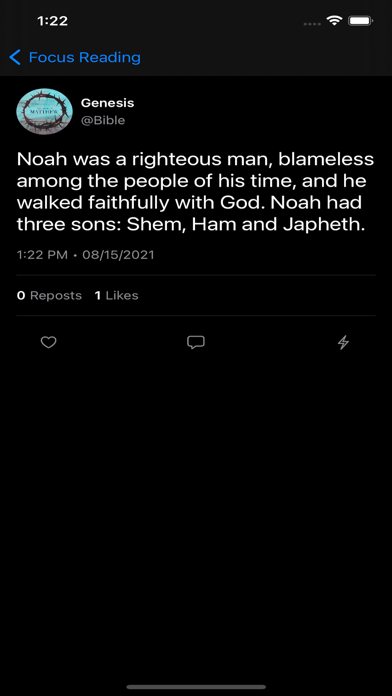
Task: Open the Genesis profile avatar
Action: click(44, 111)
